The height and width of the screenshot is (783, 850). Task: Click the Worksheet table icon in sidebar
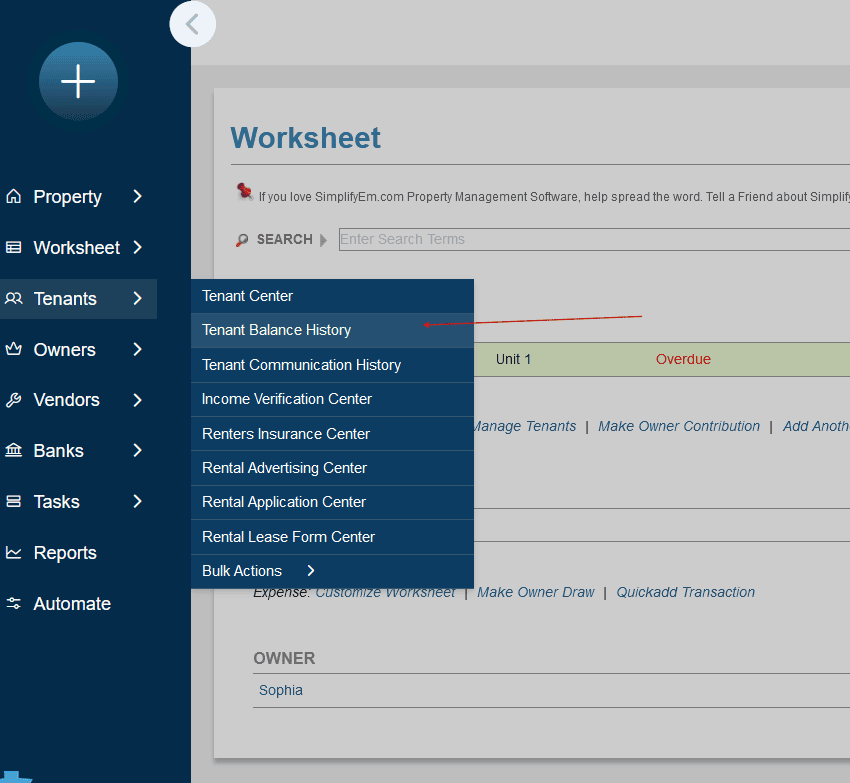click(x=14, y=247)
